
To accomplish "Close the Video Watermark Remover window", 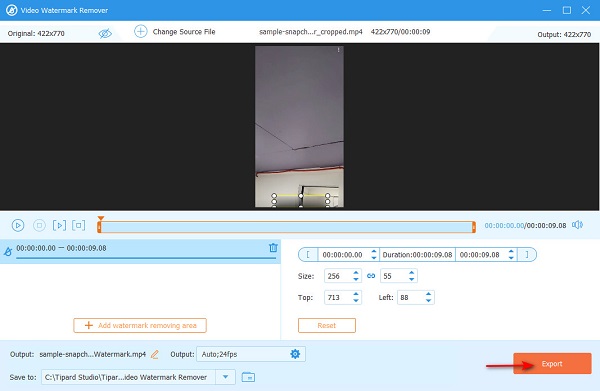I will (x=586, y=10).
